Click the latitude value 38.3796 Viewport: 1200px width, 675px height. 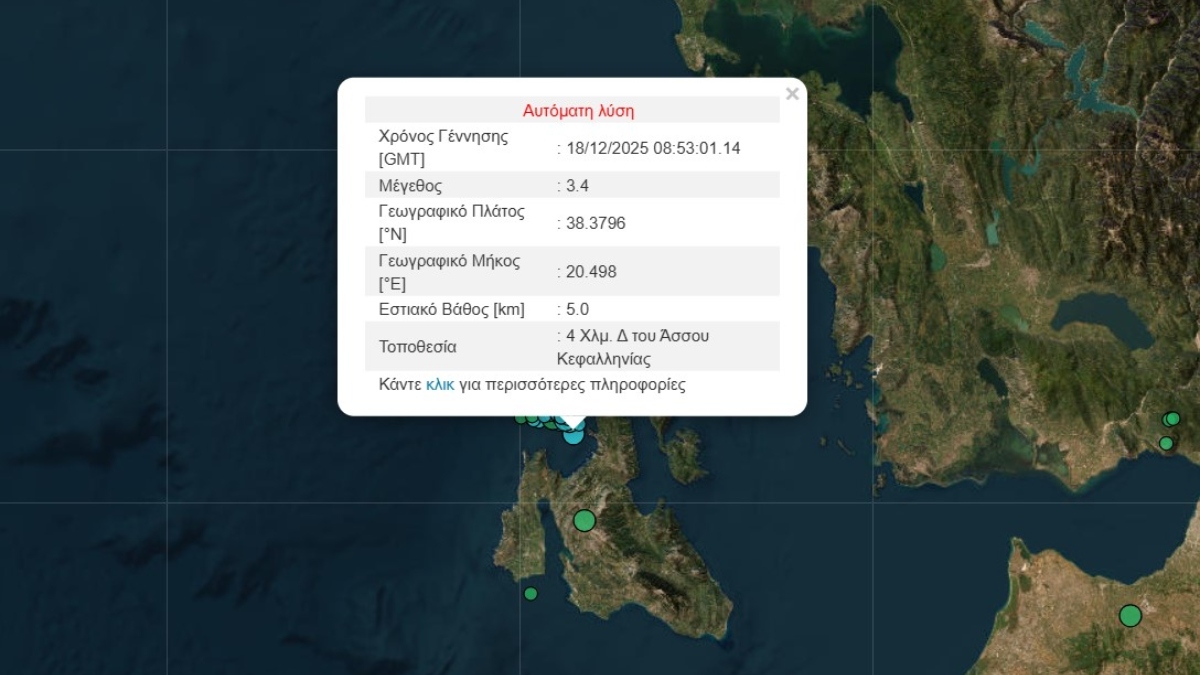coord(595,223)
